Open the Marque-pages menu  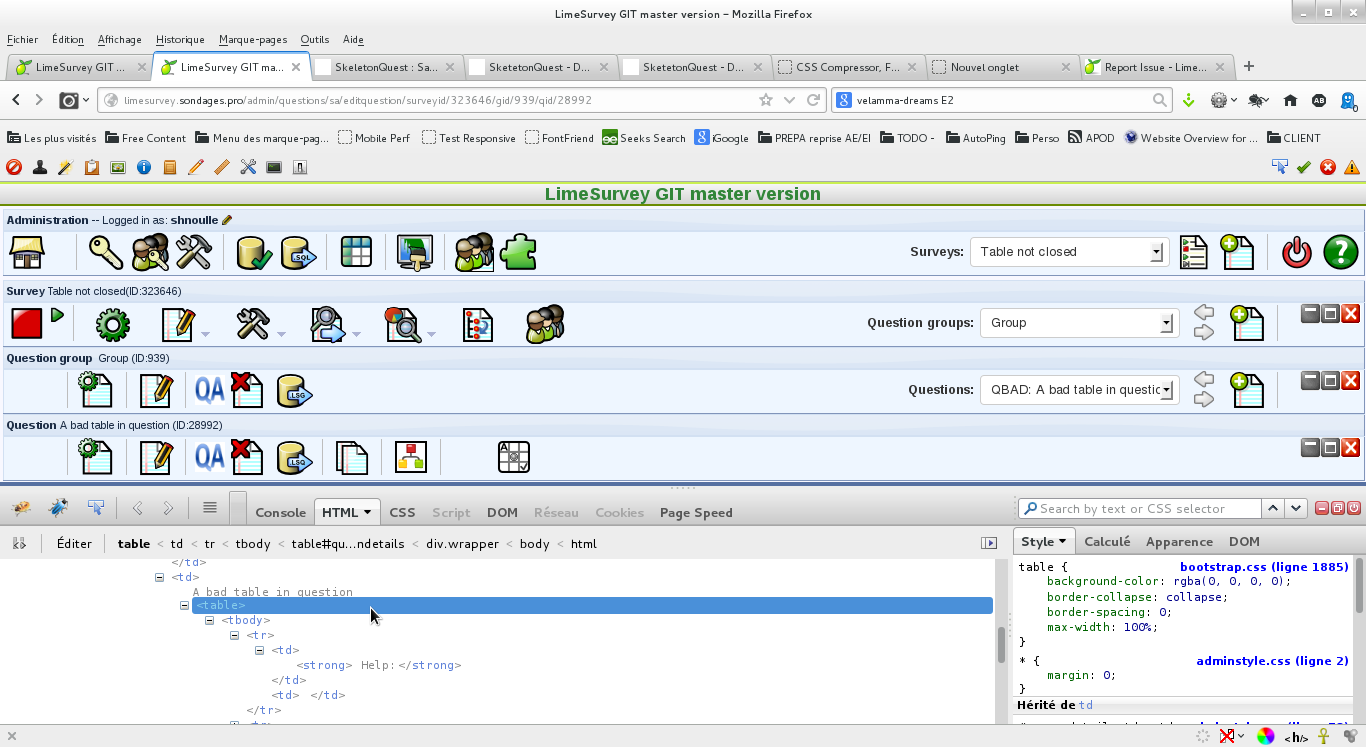point(252,40)
